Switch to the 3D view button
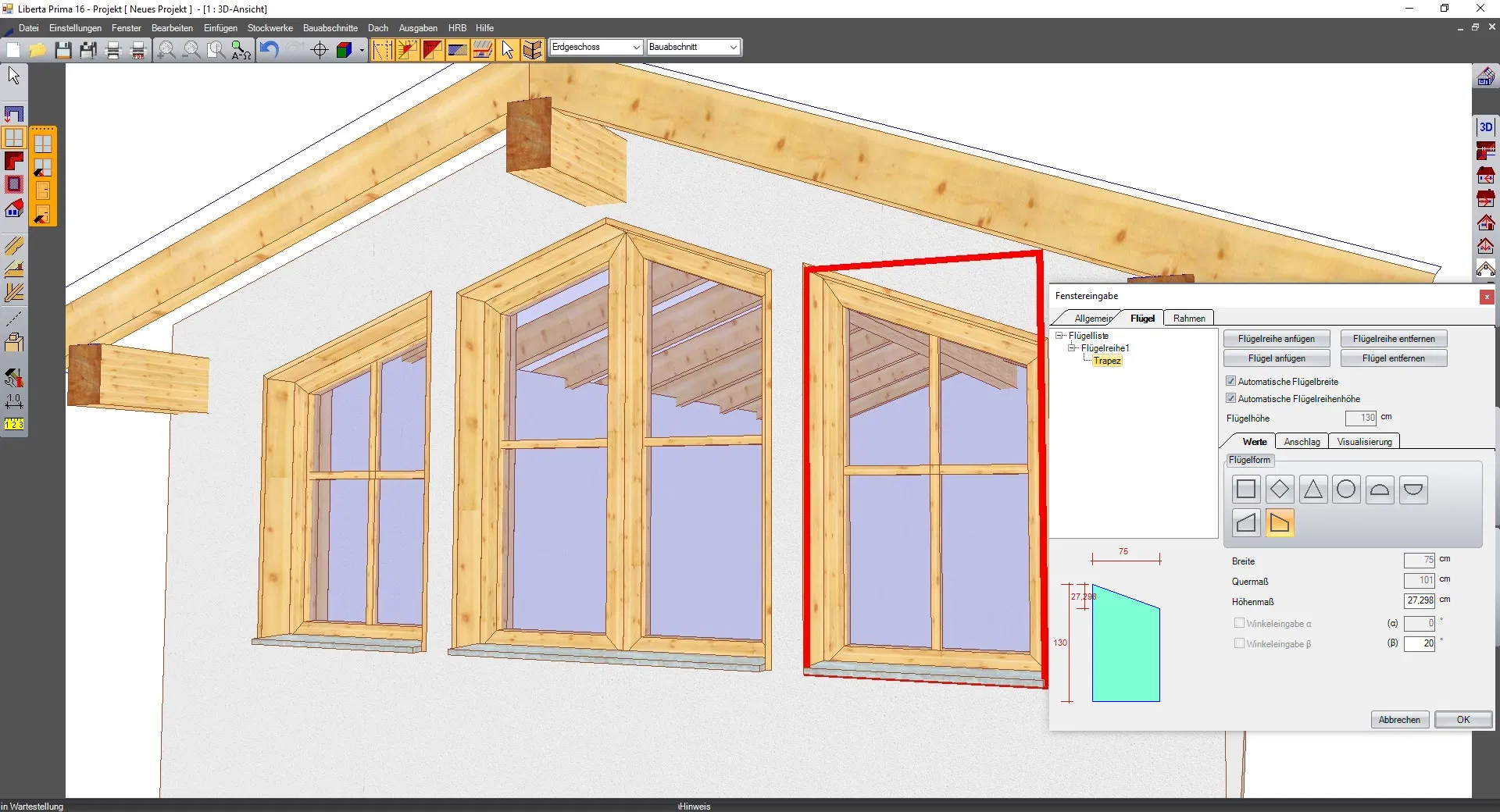Viewport: 1500px width, 812px height. click(1485, 126)
